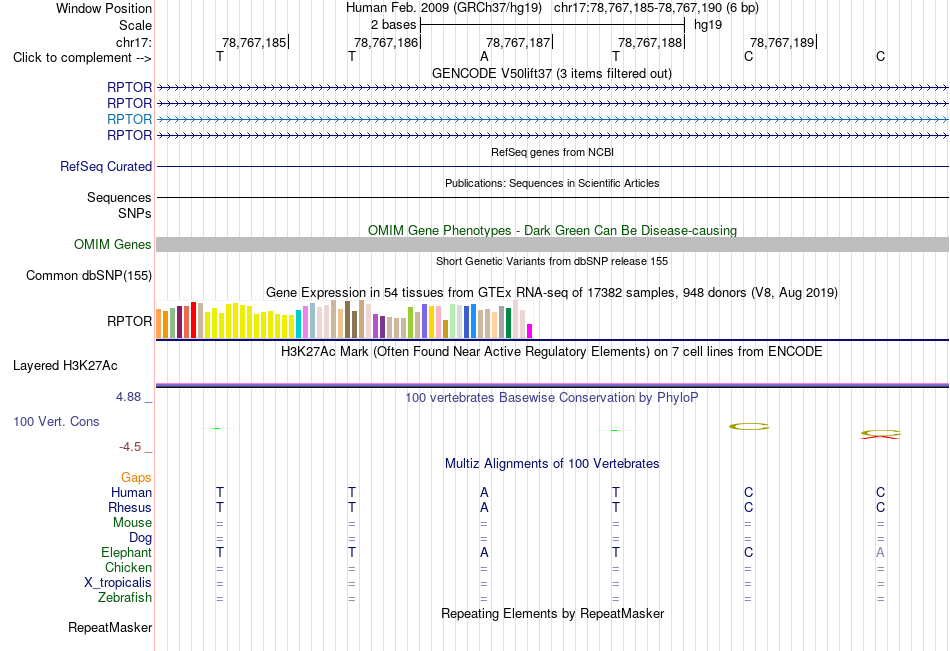Select the light blue RPTOR transcript label
Viewport: 950px width, 651px height.
coord(129,119)
